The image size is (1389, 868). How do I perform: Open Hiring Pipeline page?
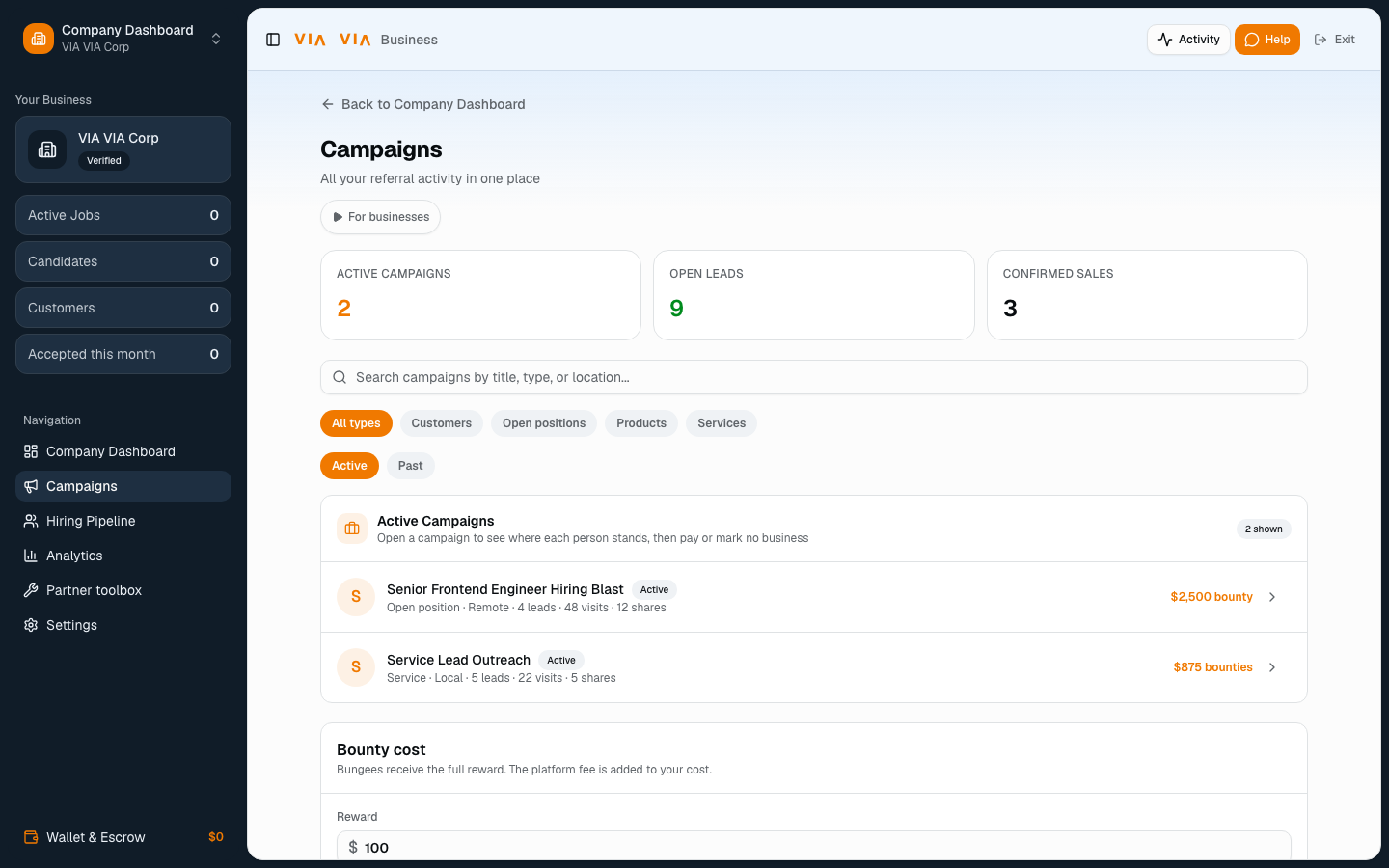[x=123, y=521]
